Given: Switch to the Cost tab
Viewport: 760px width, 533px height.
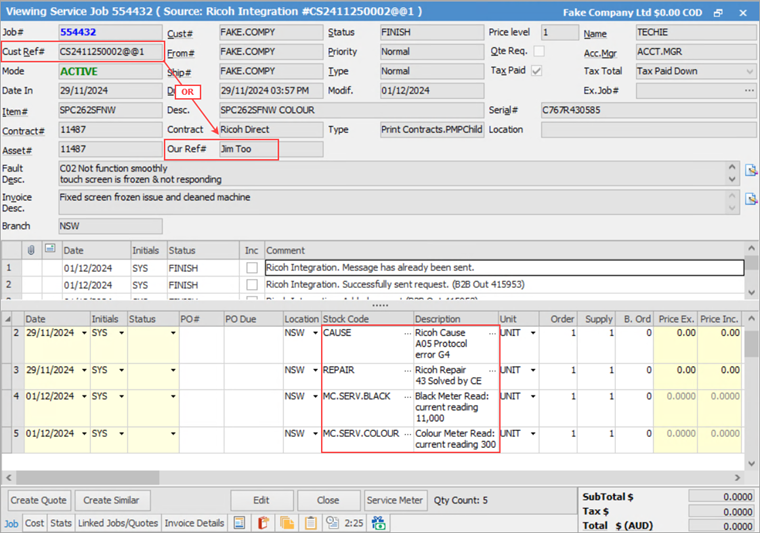Looking at the screenshot, I should click(34, 523).
